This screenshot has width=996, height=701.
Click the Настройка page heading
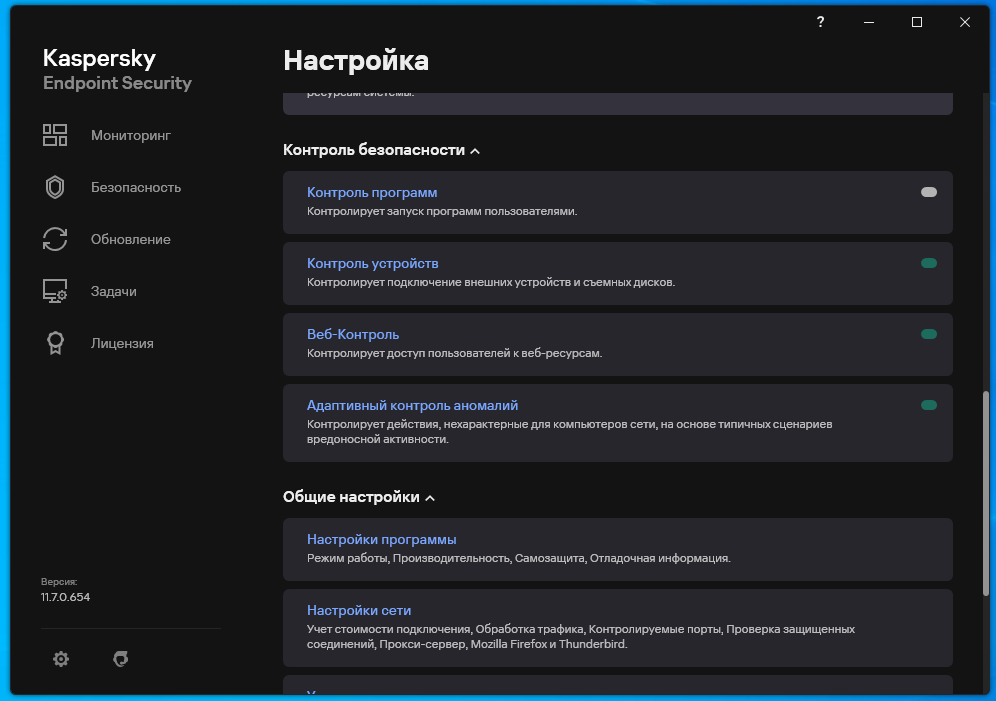pos(356,61)
